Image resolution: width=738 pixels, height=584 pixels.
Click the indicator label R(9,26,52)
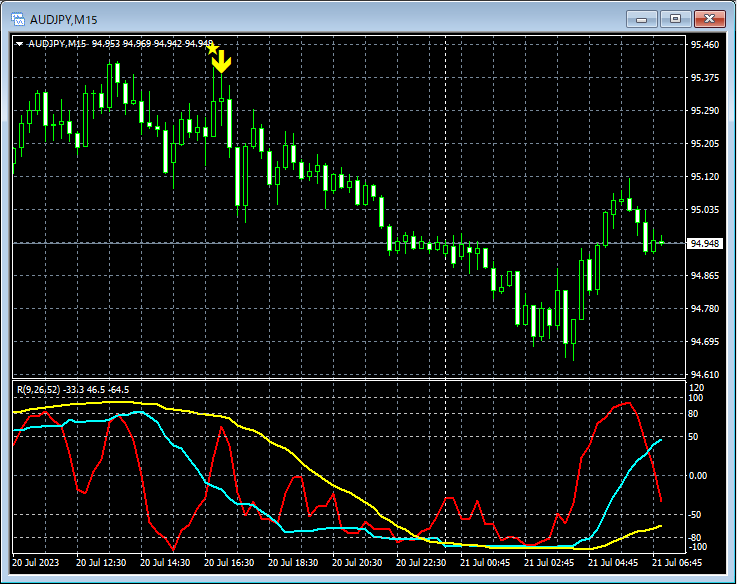39,390
